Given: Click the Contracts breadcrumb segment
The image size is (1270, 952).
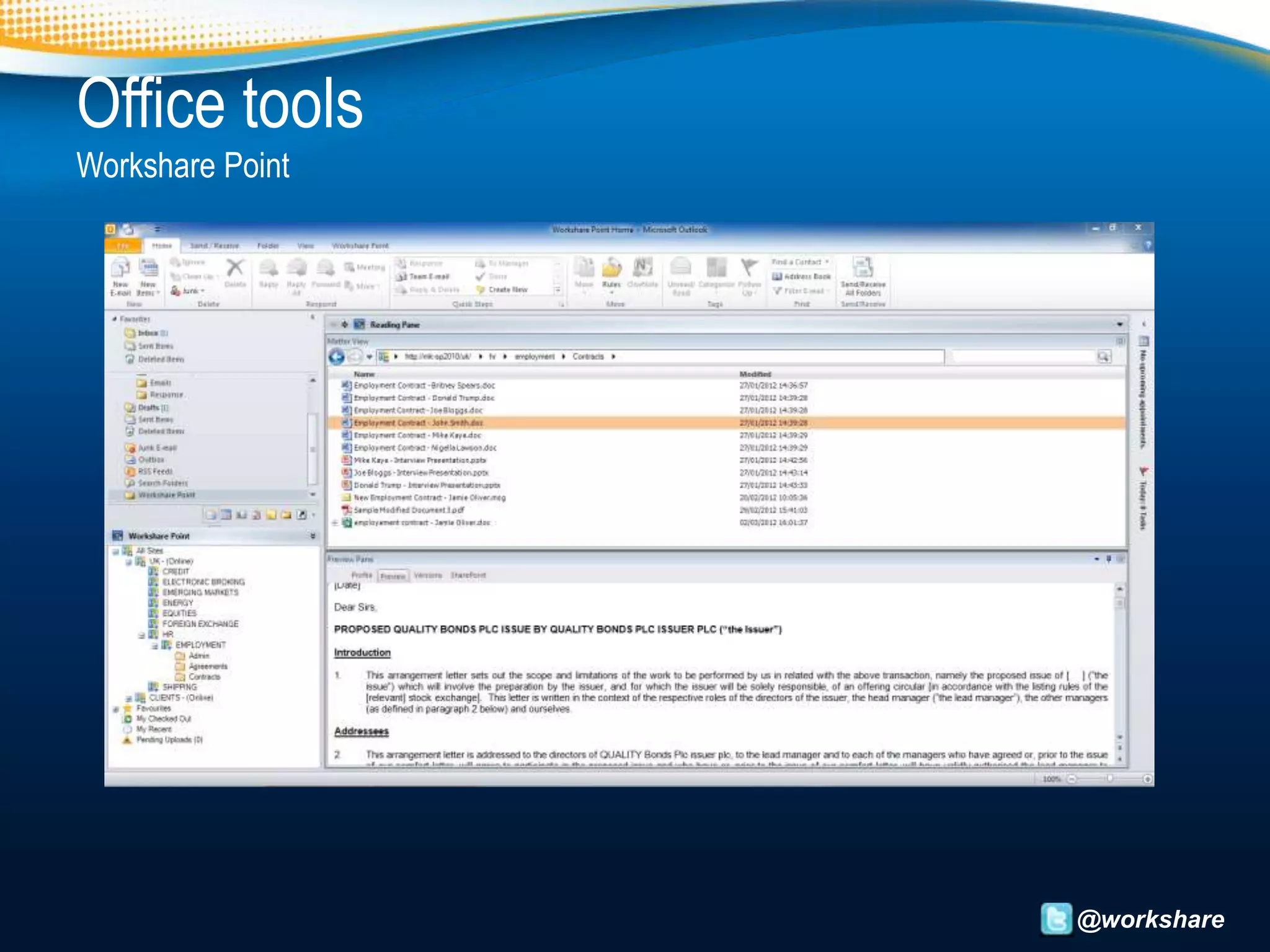Looking at the screenshot, I should pos(588,357).
